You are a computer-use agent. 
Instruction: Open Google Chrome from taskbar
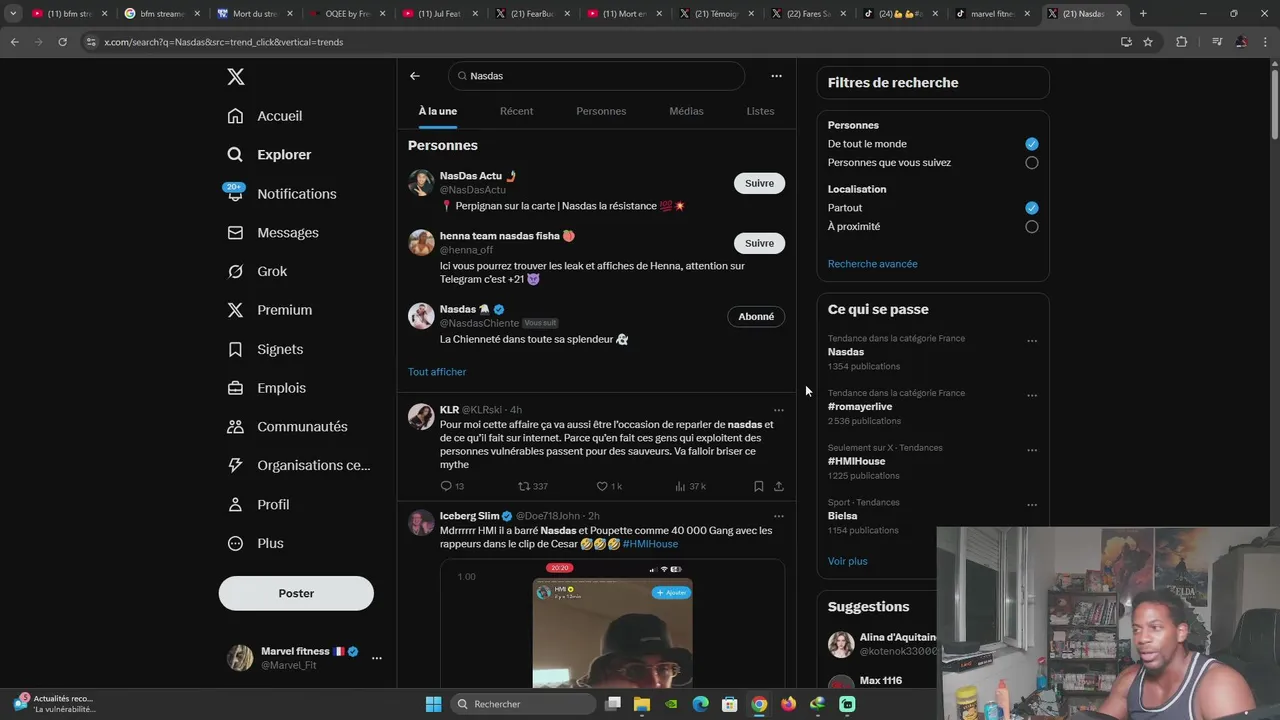click(759, 704)
